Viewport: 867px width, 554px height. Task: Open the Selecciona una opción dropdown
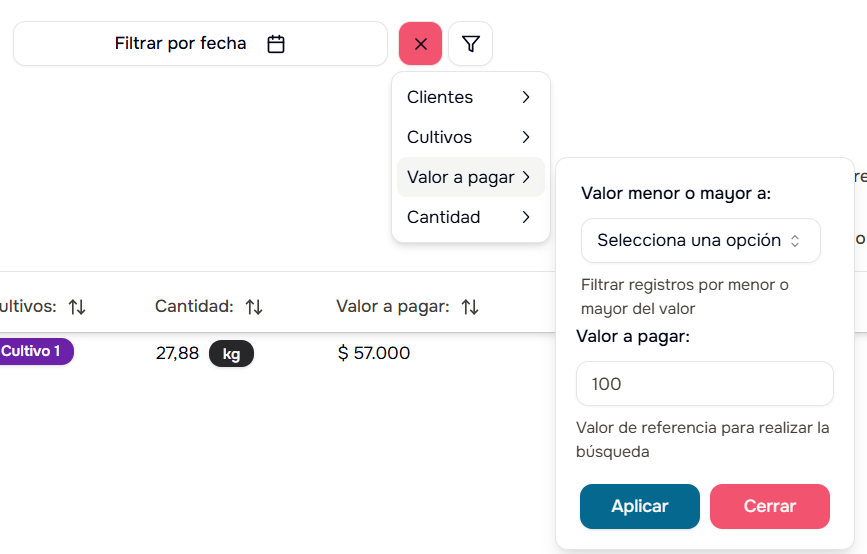700,240
